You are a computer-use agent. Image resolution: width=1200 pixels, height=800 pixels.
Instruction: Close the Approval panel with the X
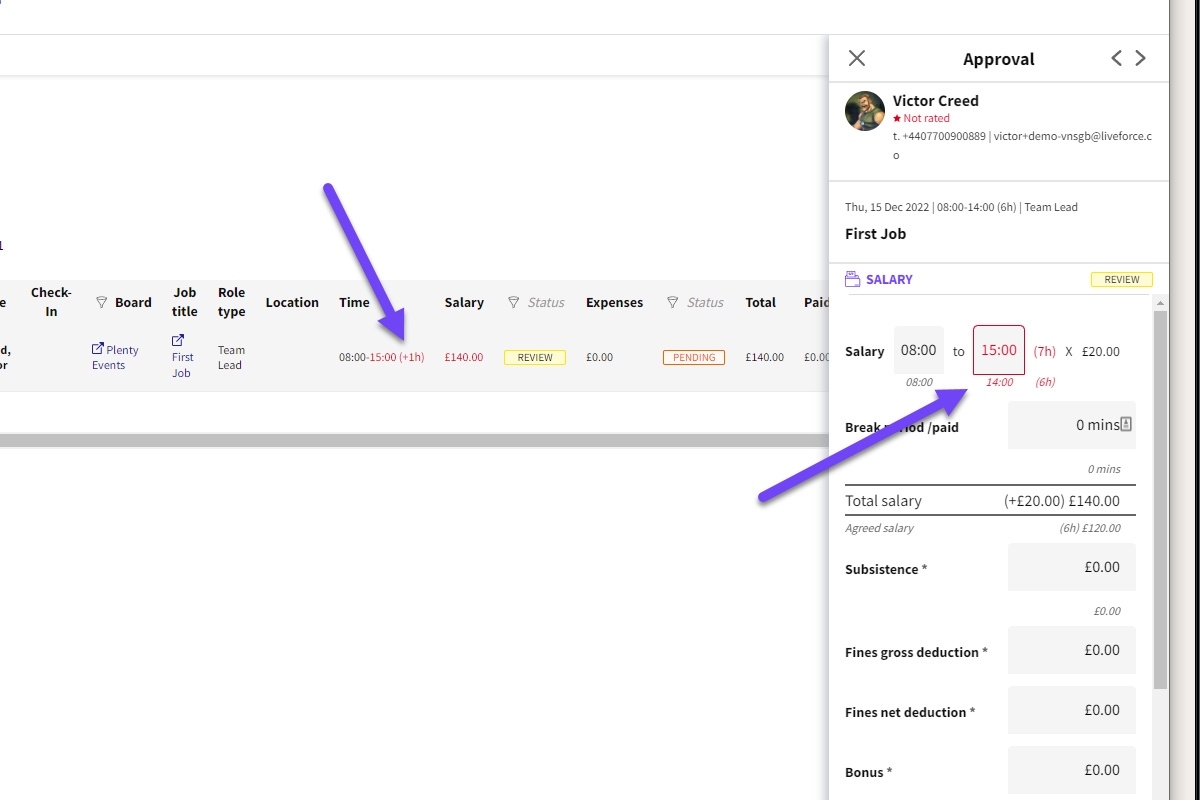(856, 58)
